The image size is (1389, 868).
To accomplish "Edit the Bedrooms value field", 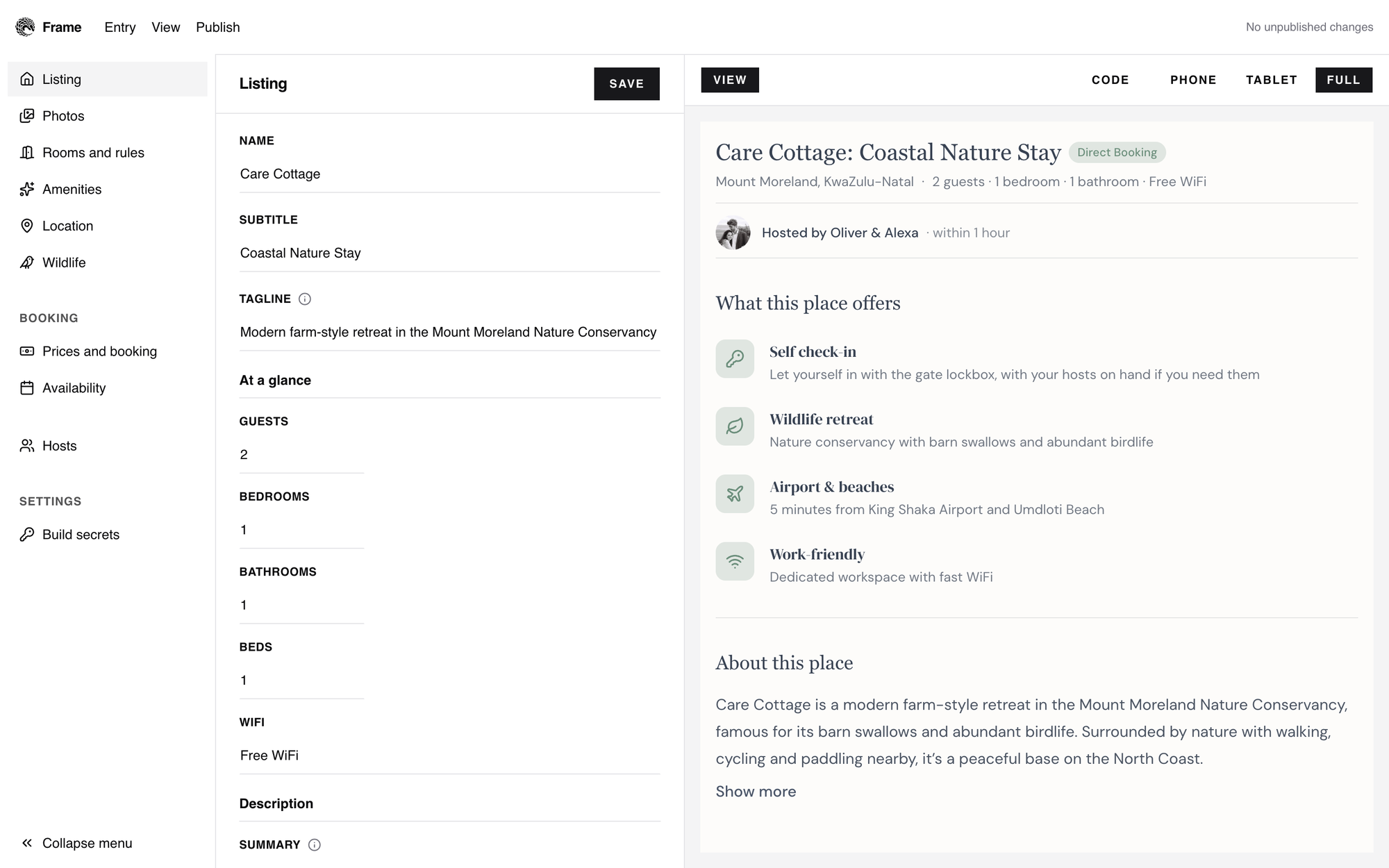I will pos(301,531).
